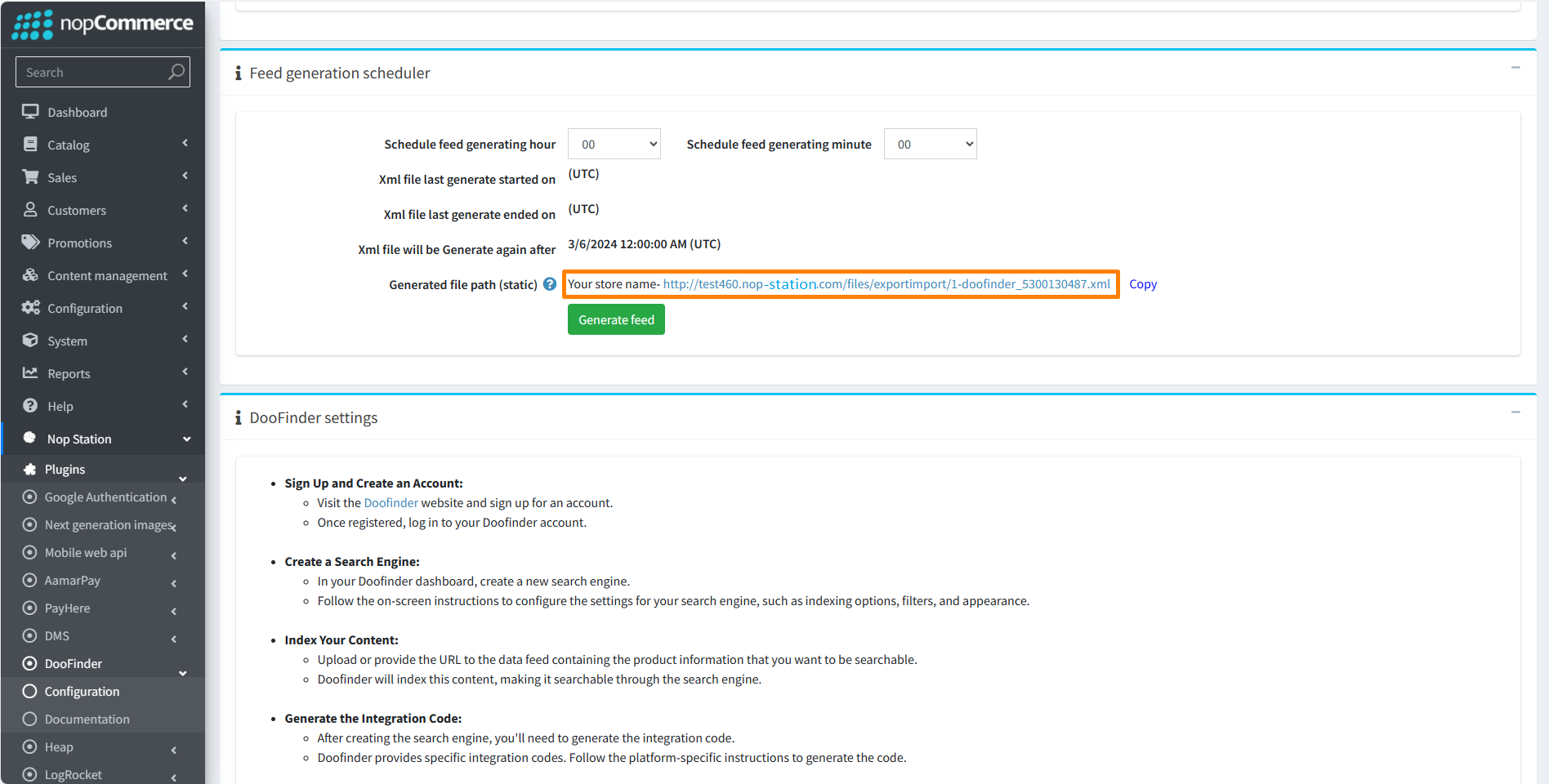This screenshot has width=1549, height=784.
Task: Collapse the Feed generation scheduler panel
Action: tap(1516, 68)
